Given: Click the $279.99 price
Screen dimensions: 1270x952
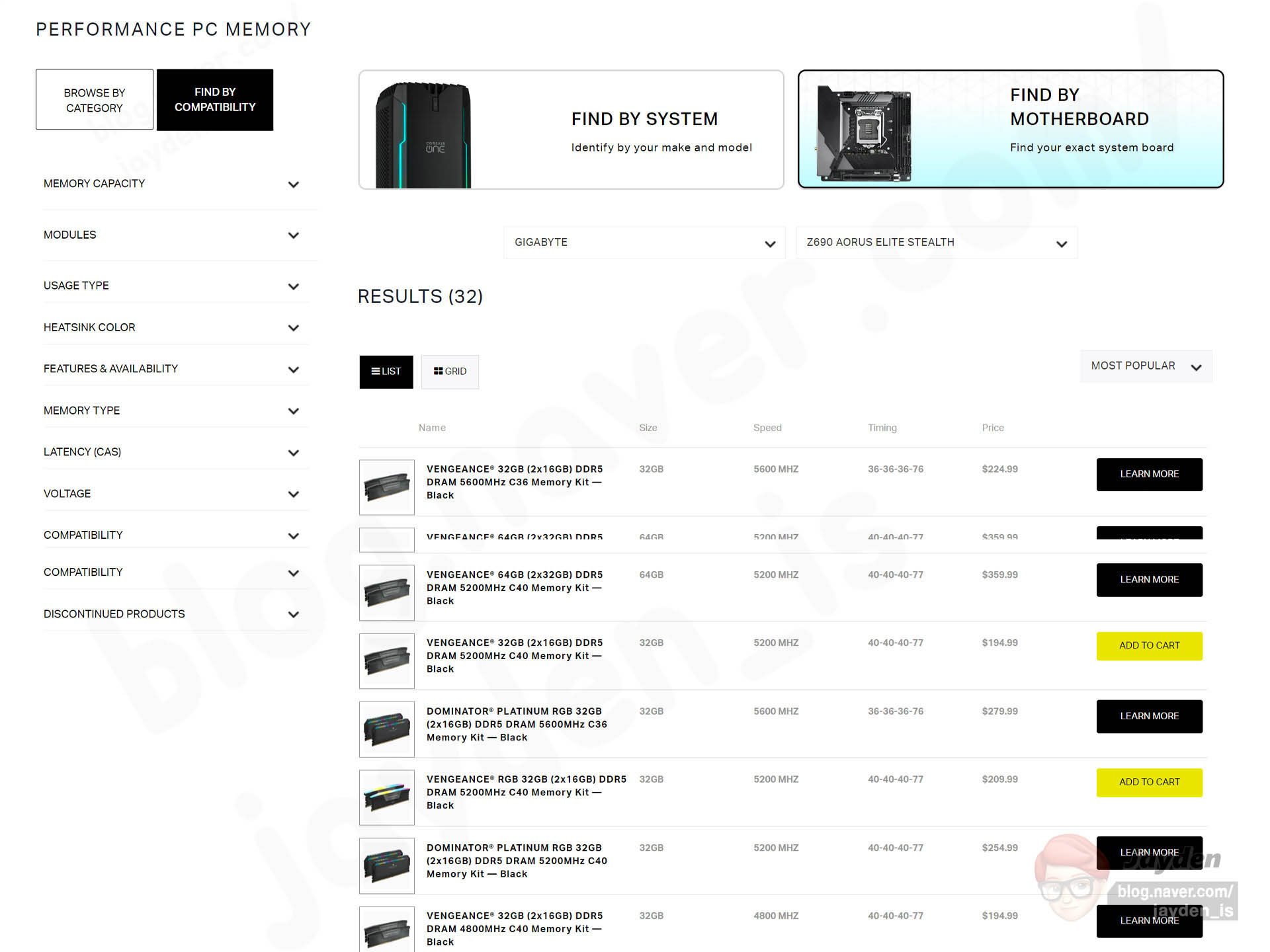Looking at the screenshot, I should tap(1000, 711).
